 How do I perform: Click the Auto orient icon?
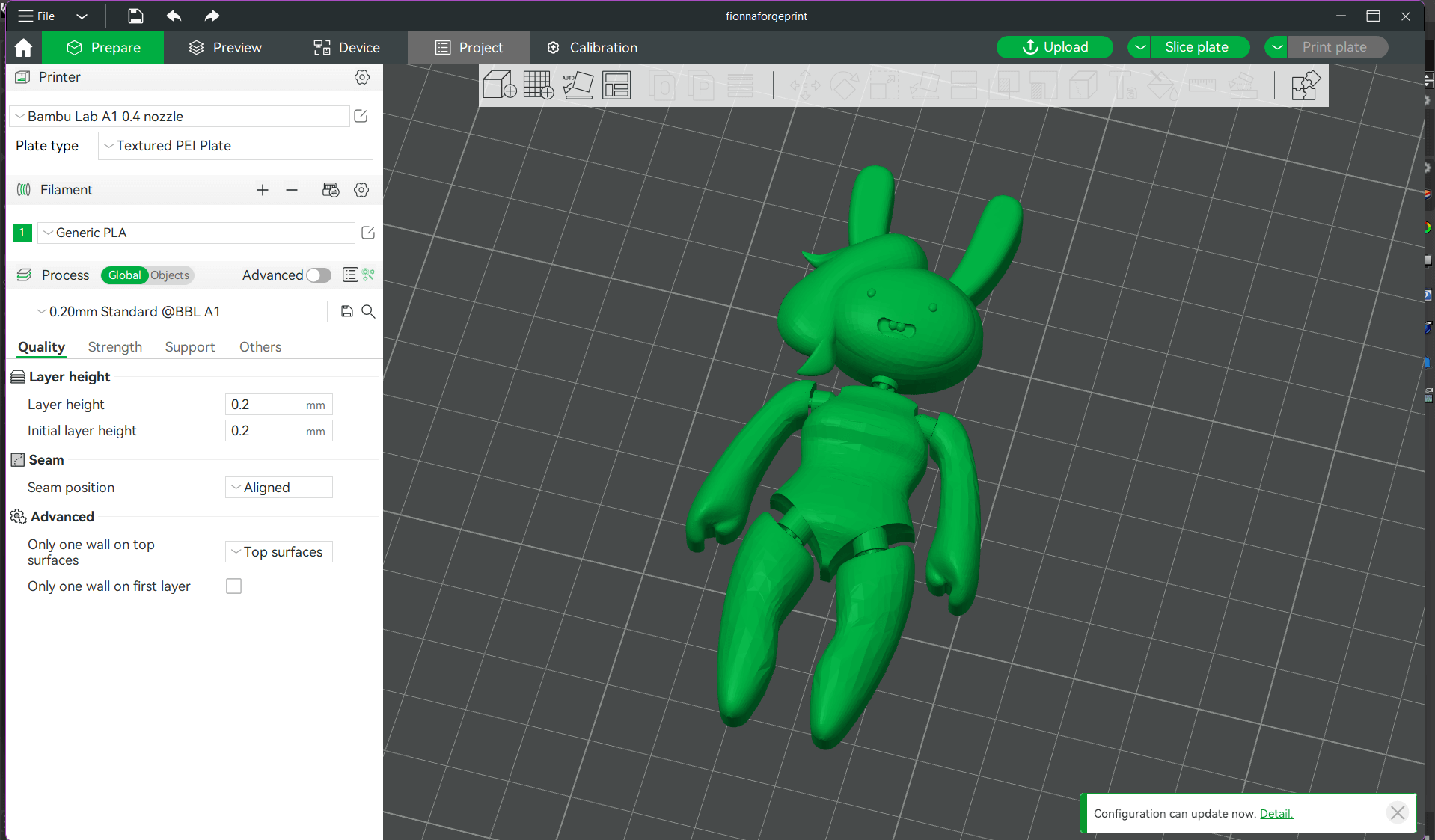(x=578, y=85)
